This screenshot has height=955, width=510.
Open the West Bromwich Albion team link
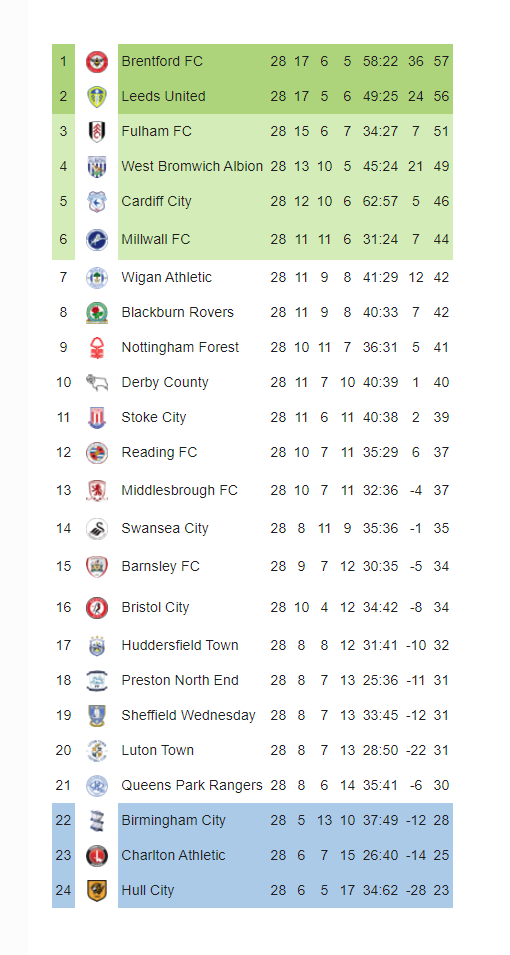pos(192,166)
